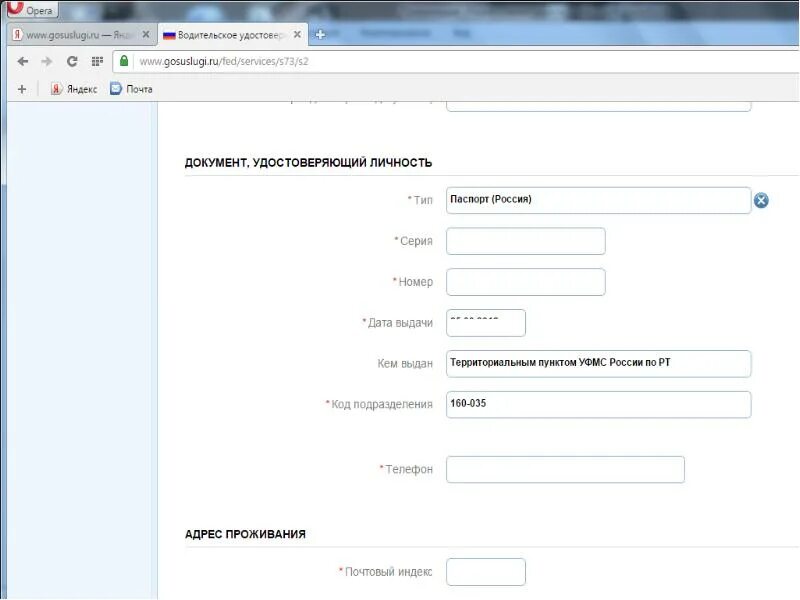The width and height of the screenshot is (800, 600).
Task: Click the Код подразделения field with 160-035
Action: coord(598,404)
